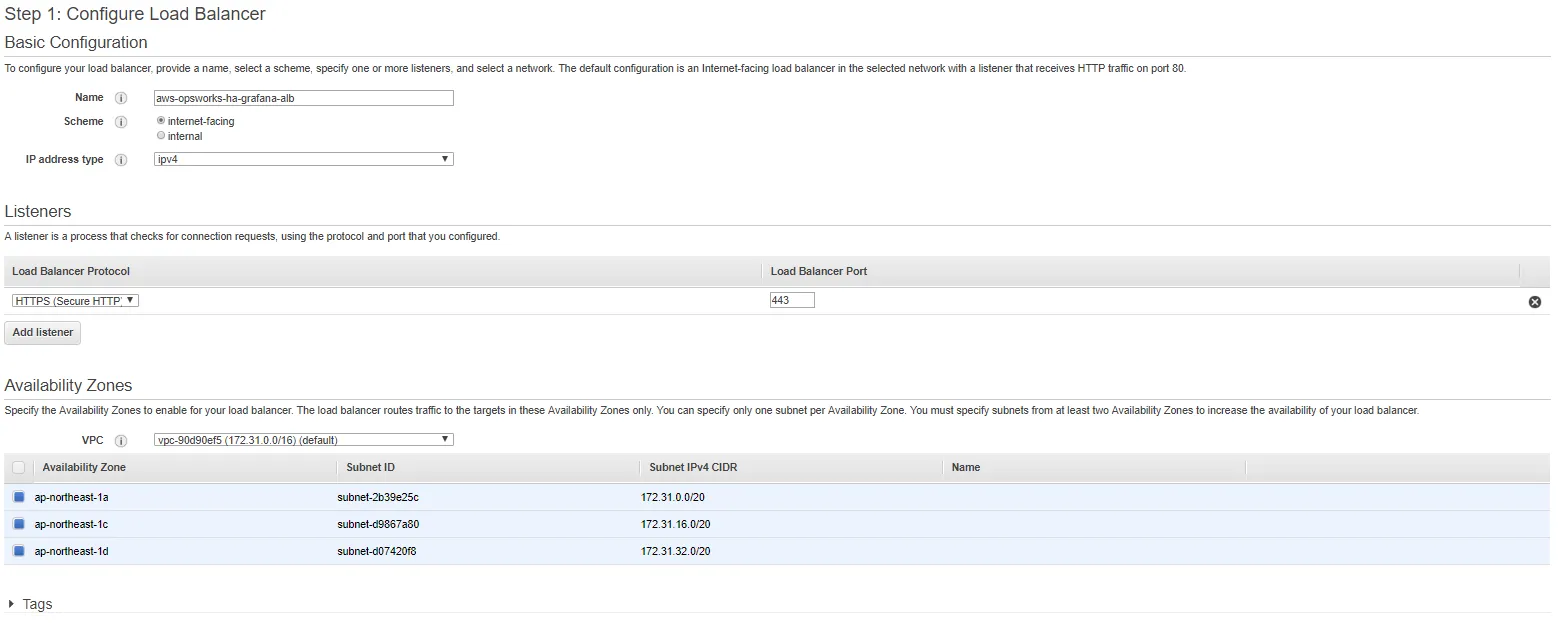Click the Load Balancer Port field

point(792,300)
